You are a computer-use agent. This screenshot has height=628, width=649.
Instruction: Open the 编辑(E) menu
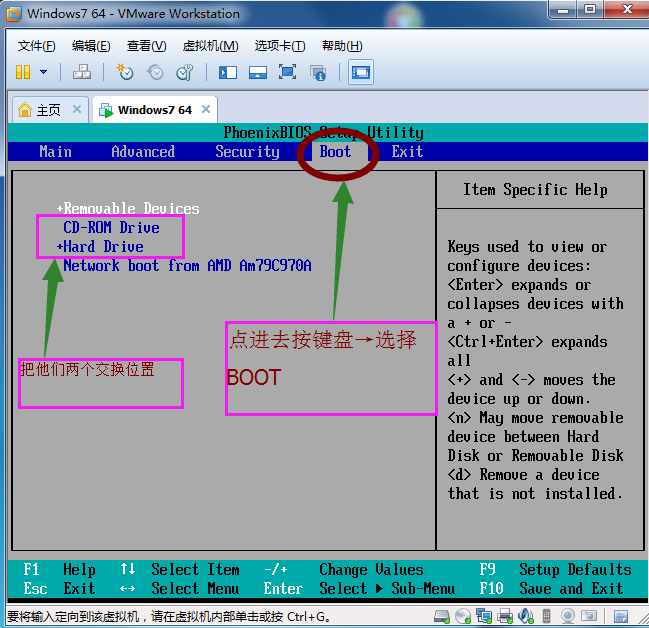tap(91, 46)
